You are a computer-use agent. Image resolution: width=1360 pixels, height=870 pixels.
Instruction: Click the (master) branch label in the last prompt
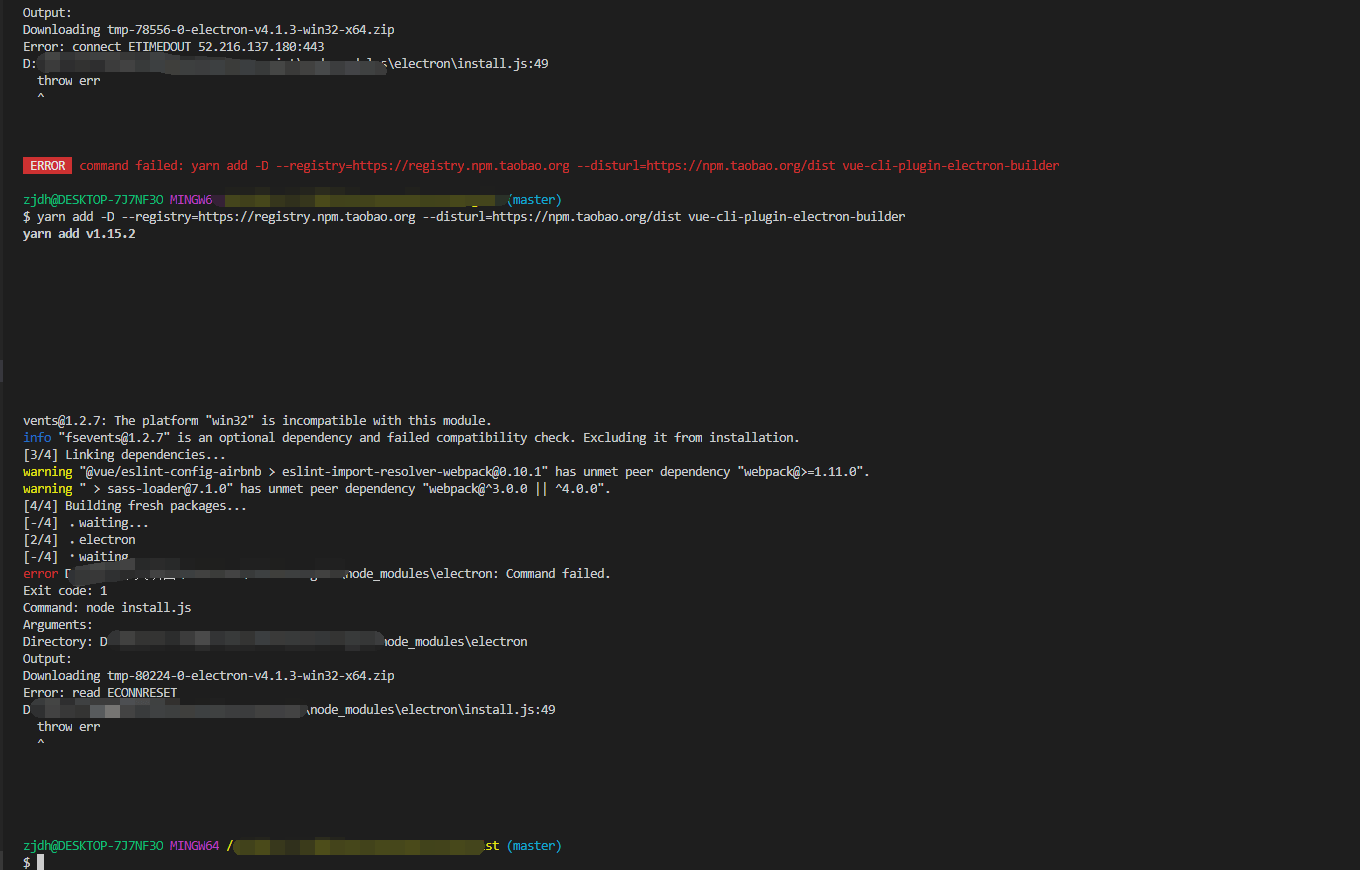tap(534, 846)
